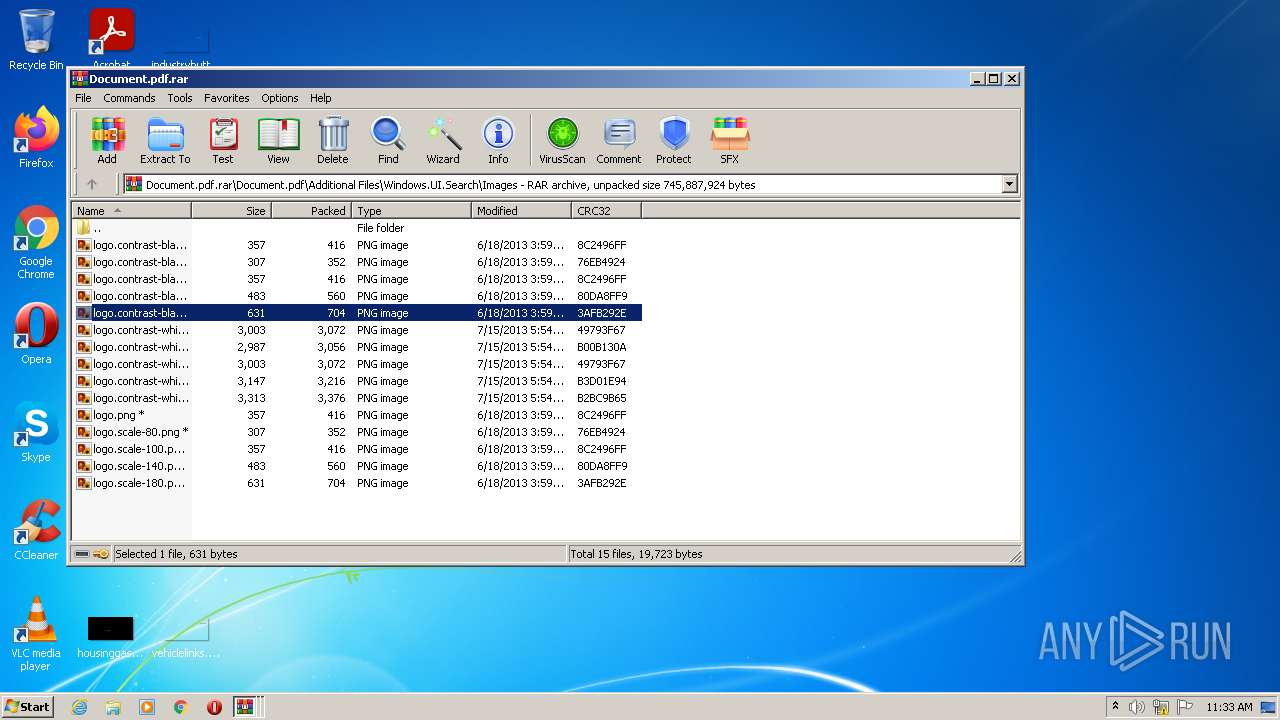This screenshot has height=720, width=1280.
Task: Click the Delete trash can icon
Action: 333,141
